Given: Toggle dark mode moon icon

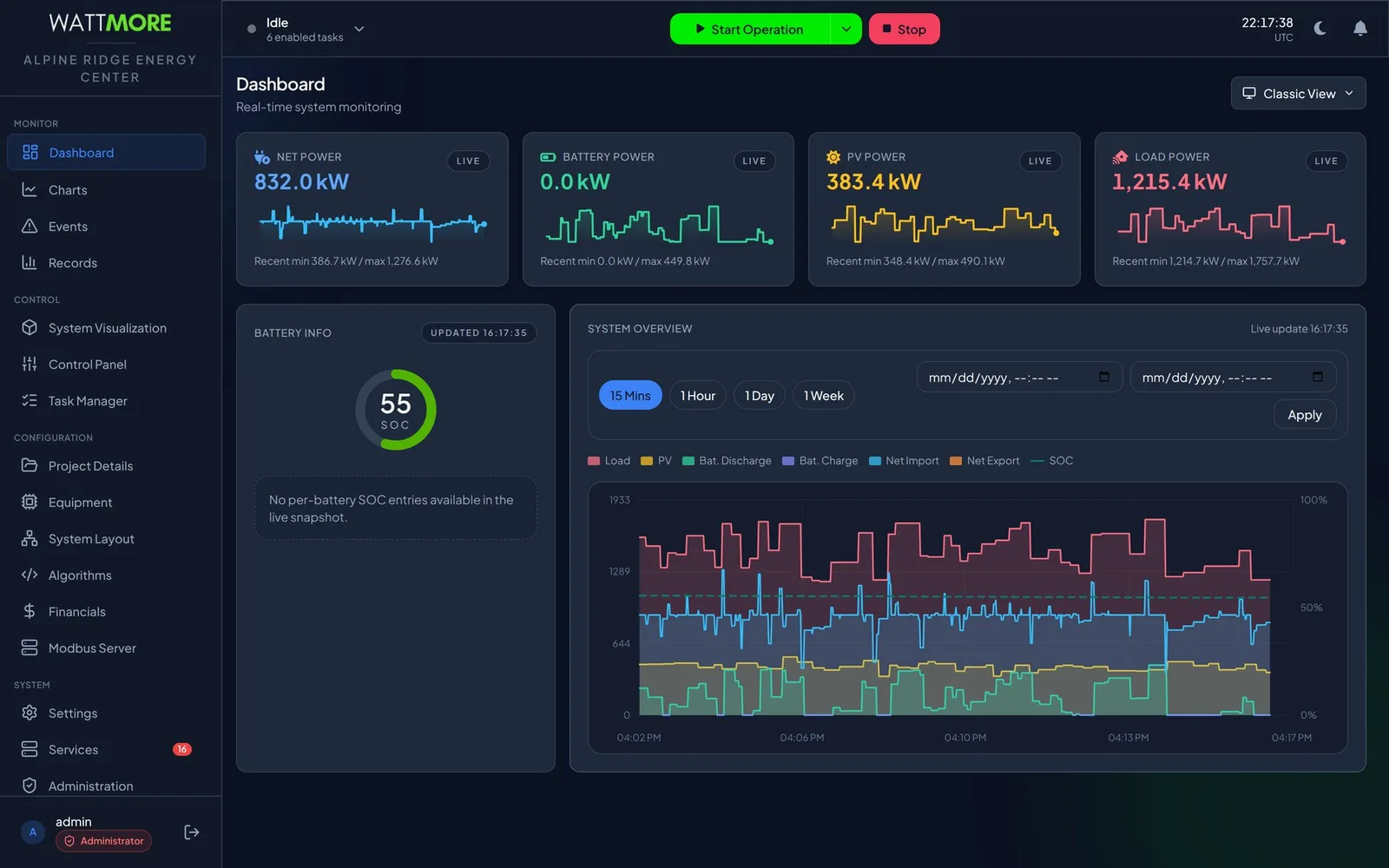Looking at the screenshot, I should tap(1320, 29).
